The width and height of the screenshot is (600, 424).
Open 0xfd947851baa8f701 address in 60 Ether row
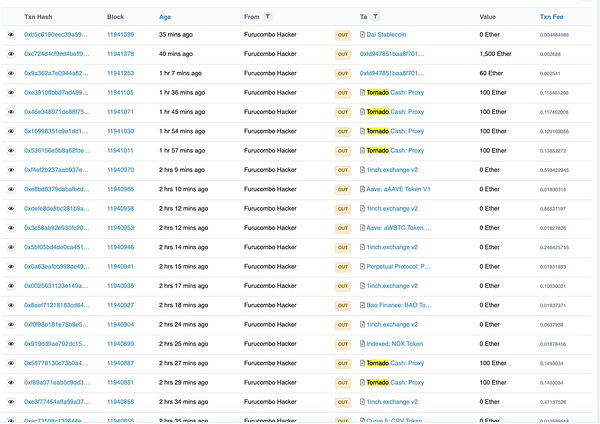pyautogui.click(x=392, y=73)
